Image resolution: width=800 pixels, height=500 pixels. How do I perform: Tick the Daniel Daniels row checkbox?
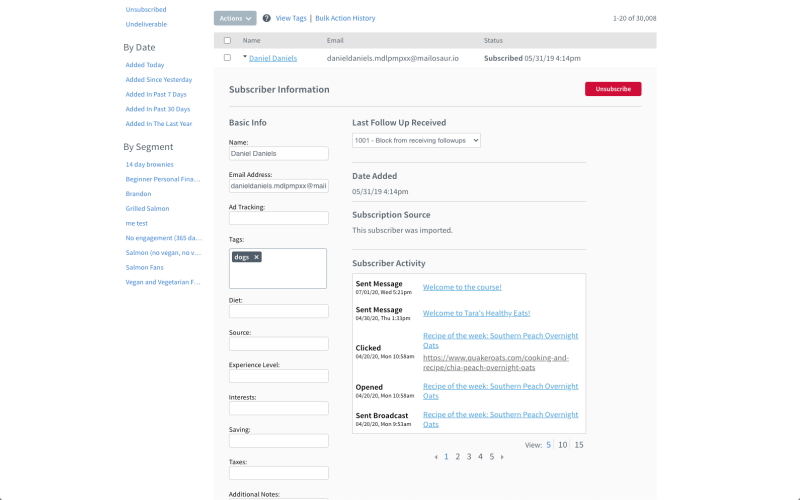click(x=227, y=58)
